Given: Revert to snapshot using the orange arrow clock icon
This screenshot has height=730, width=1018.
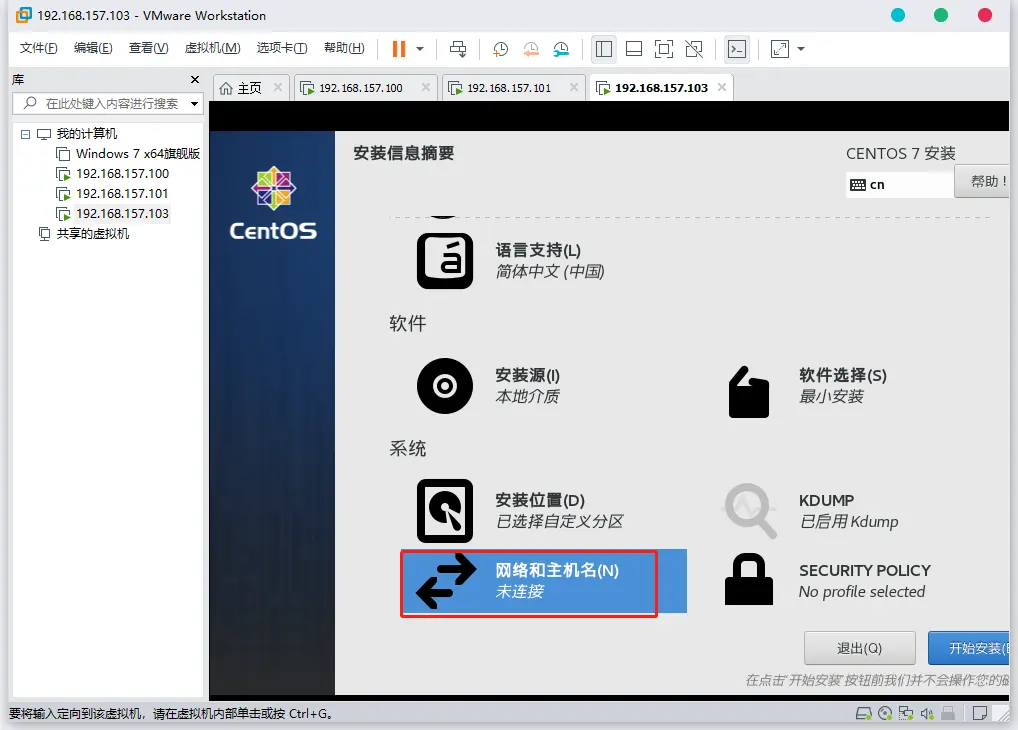Looking at the screenshot, I should [530, 49].
